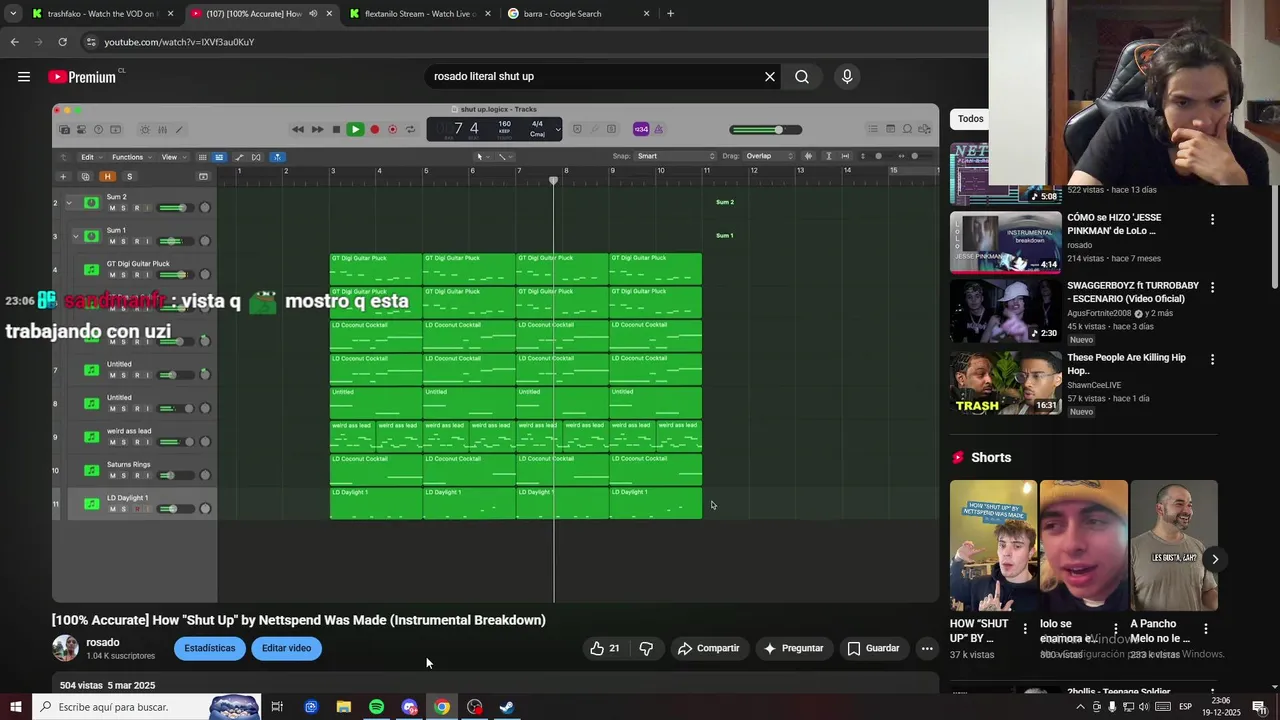Toggle the metronome click icon
The image size is (1280, 720).
658,129
